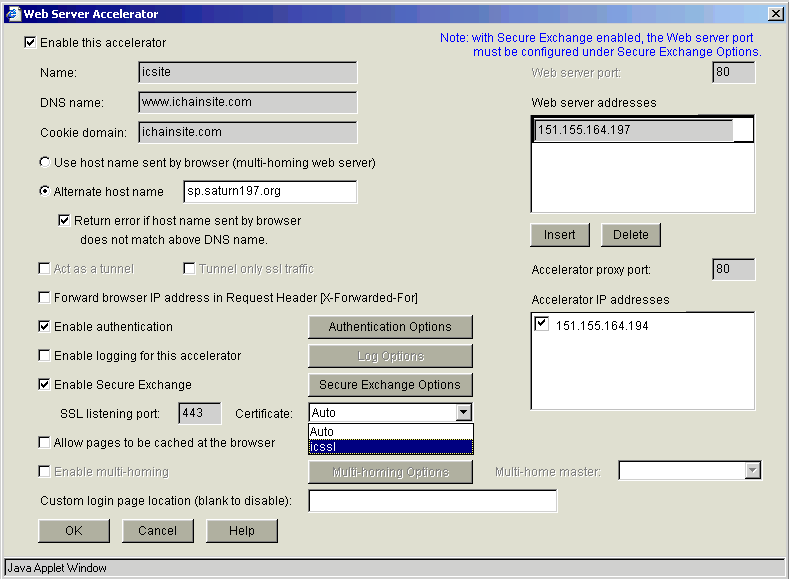789x579 pixels.
Task: Click the blue Secure Exchange note text
Action: [601, 45]
